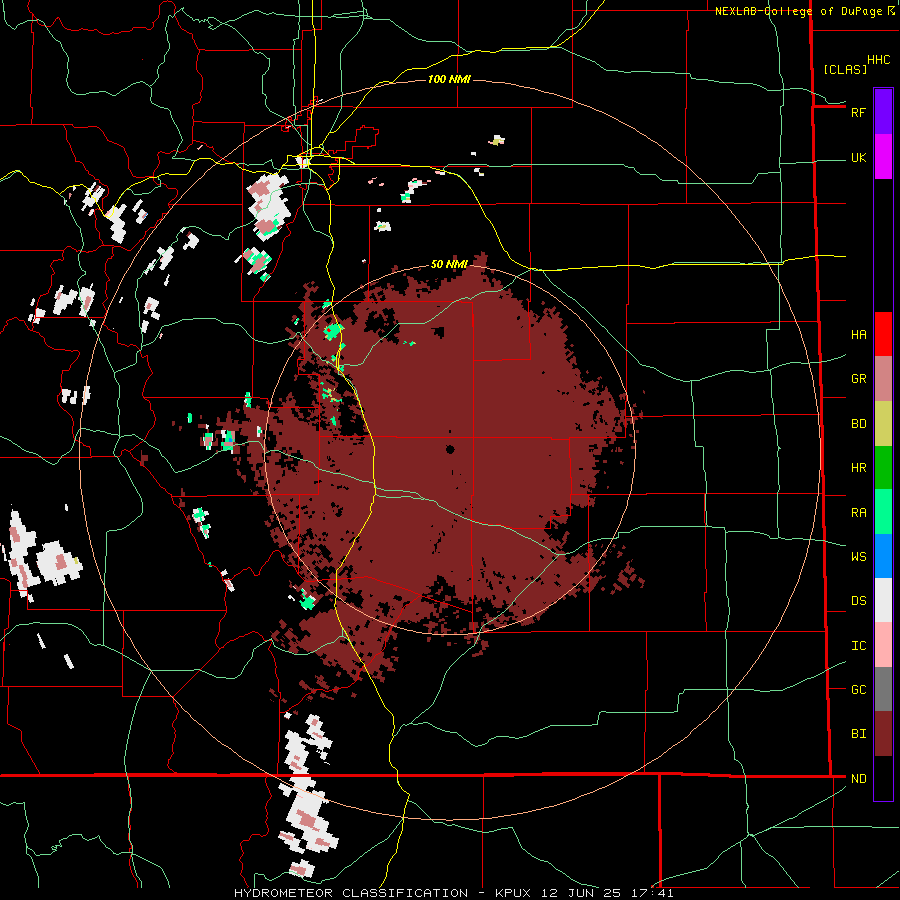
Task: Select the 'GC' legend label
Action: [x=858, y=689]
